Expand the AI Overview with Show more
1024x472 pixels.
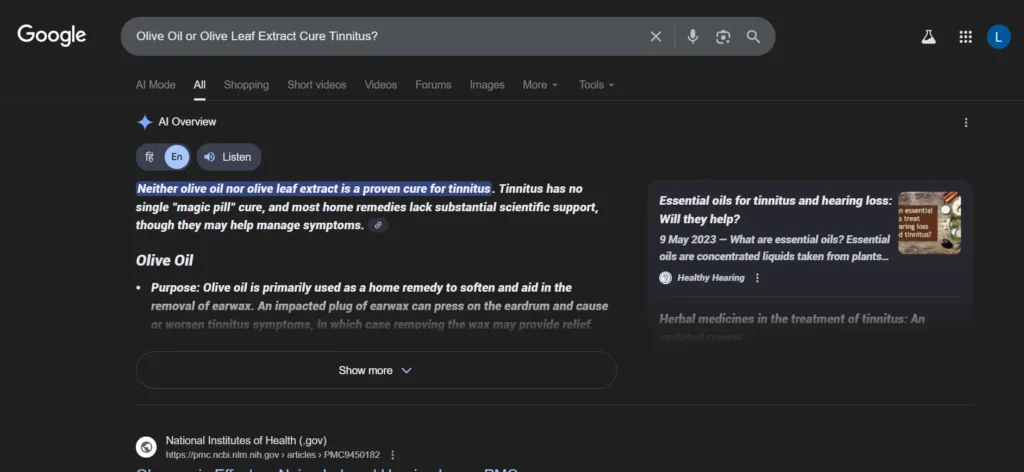376,370
